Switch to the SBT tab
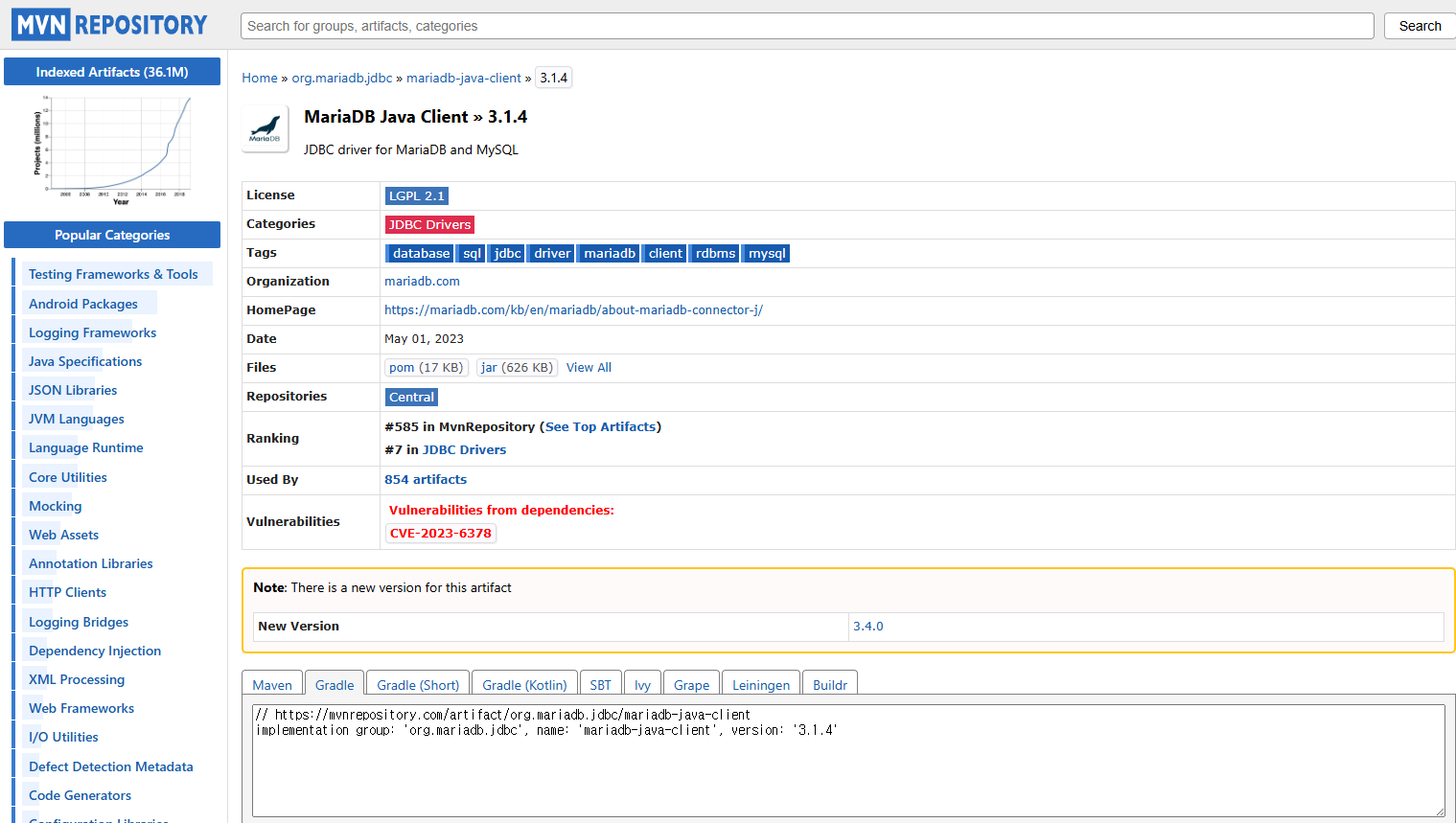The width and height of the screenshot is (1456, 823). 601,684
